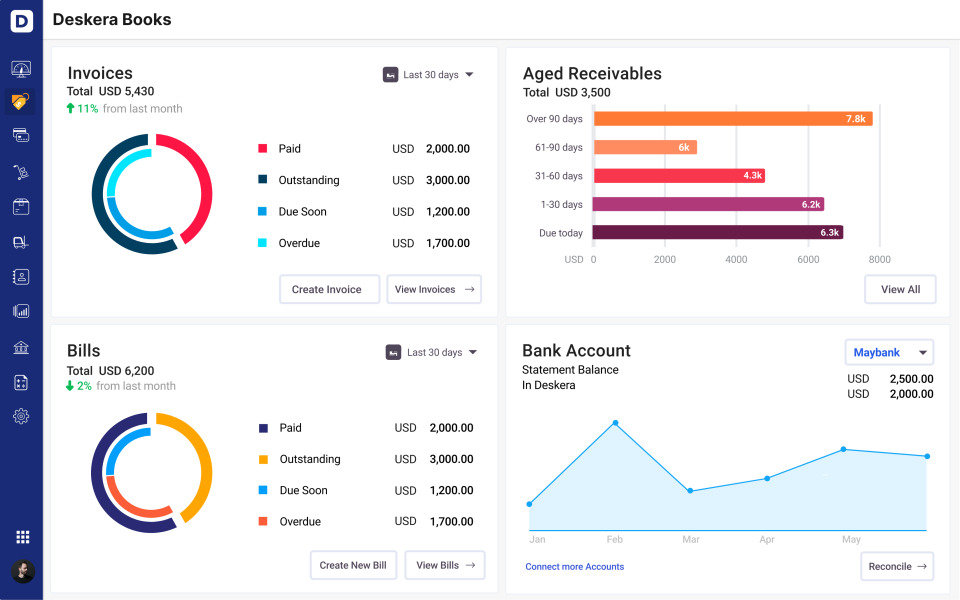
Task: Select the Sell price-tag icon in sidebar
Action: click(x=22, y=101)
